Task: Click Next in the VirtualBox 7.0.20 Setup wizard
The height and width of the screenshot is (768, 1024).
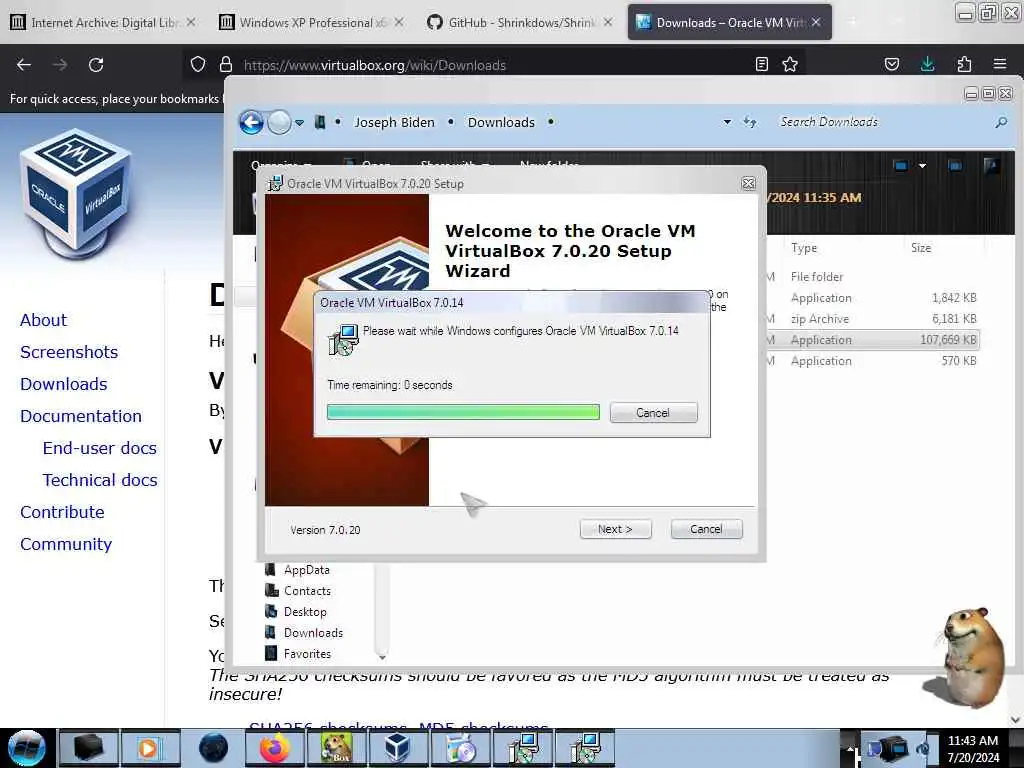Action: point(615,529)
